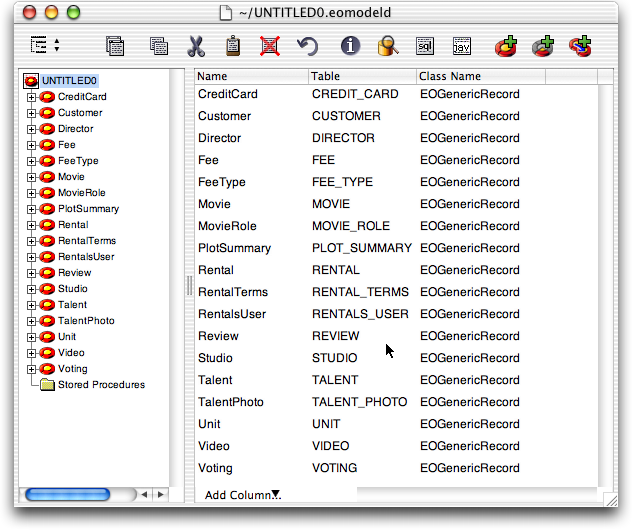The image size is (632, 530).
Task: Expand the PlotSummary entity in tree
Action: click(31, 209)
